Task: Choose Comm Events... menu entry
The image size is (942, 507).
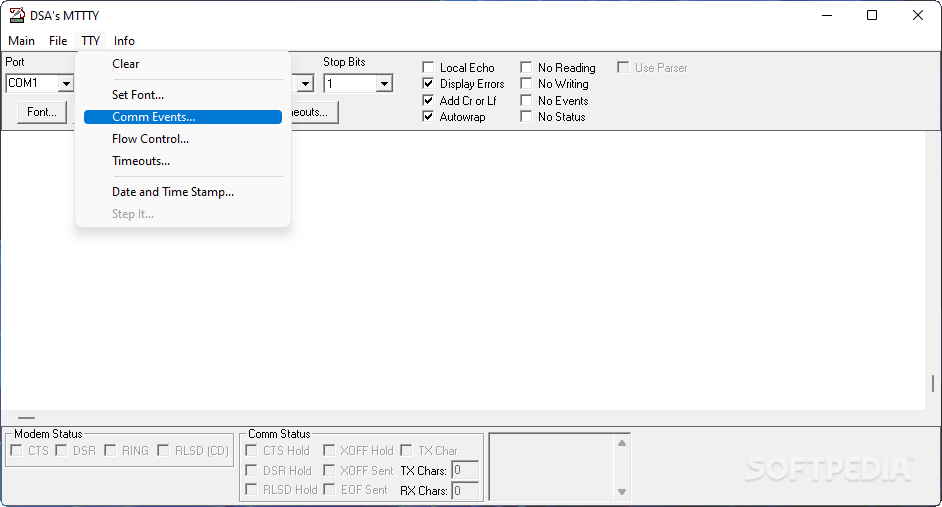Action: 183,117
